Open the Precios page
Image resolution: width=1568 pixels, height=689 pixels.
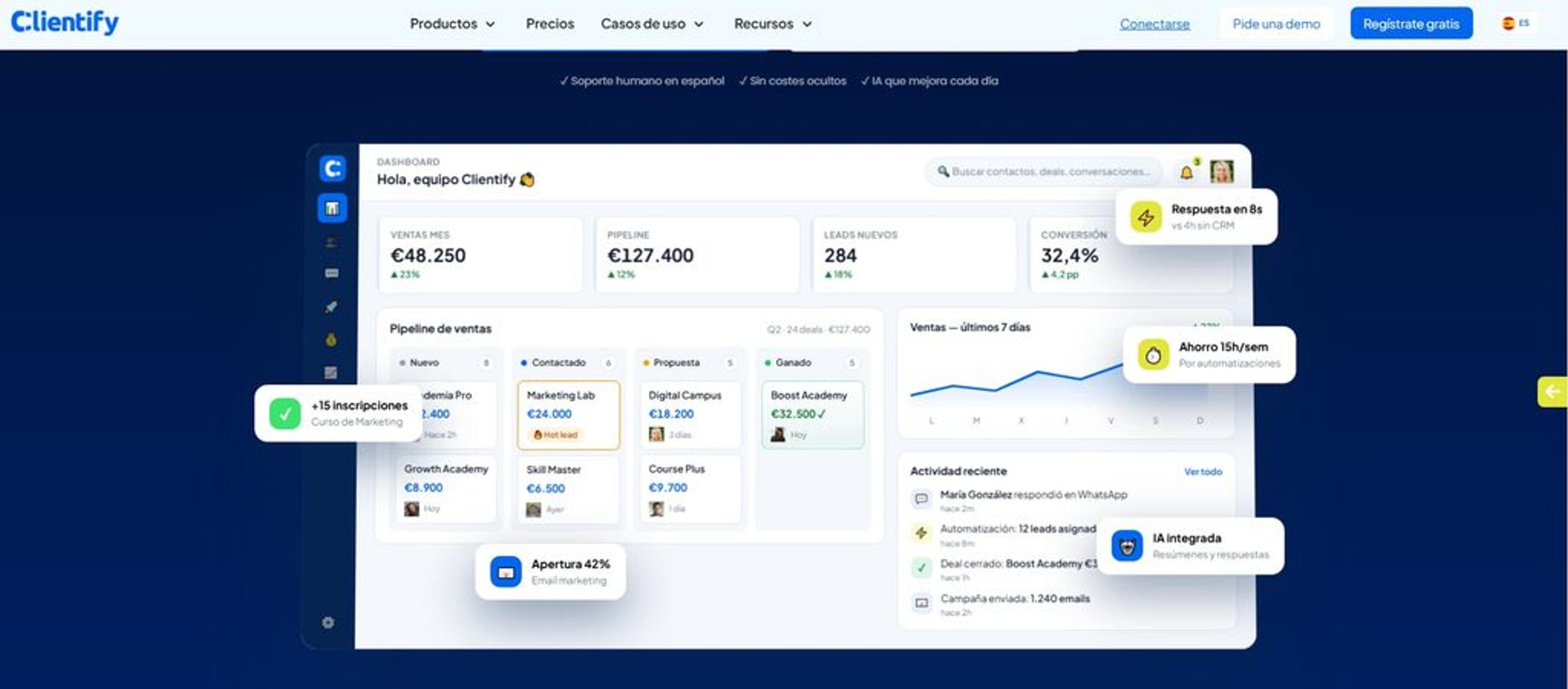(x=550, y=24)
